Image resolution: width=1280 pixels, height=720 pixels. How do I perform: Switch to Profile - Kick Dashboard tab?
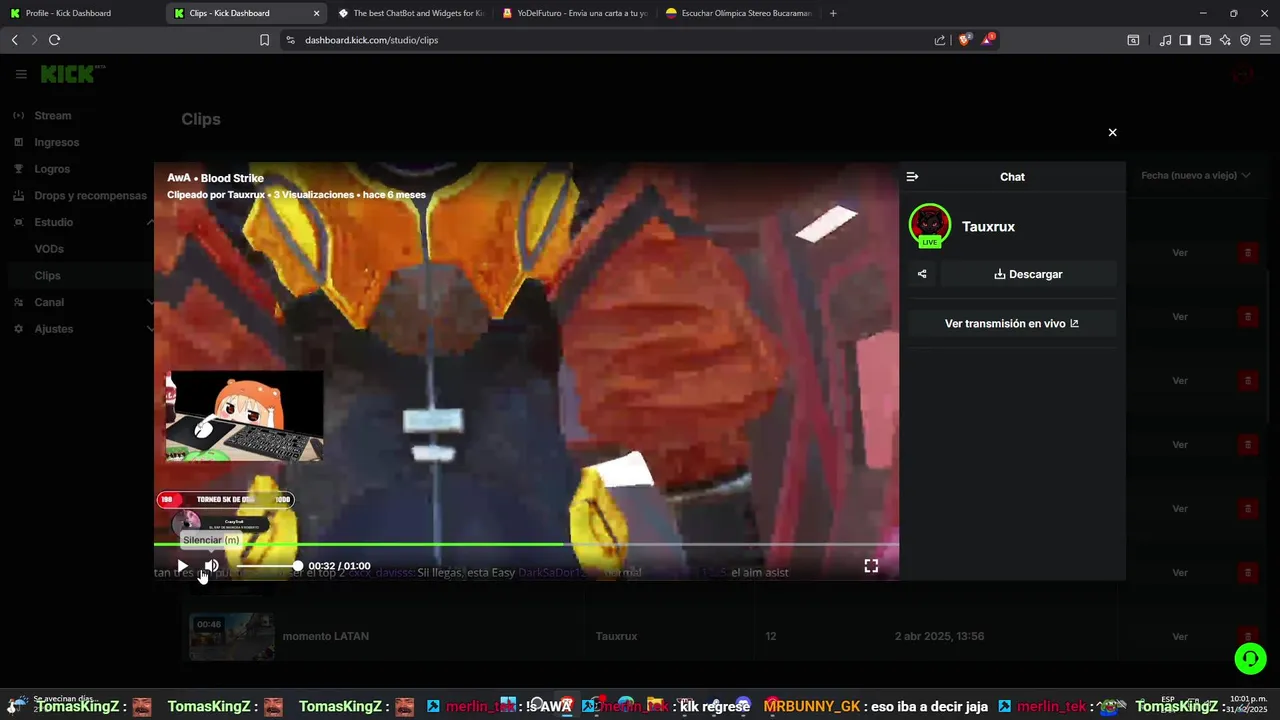click(x=80, y=13)
